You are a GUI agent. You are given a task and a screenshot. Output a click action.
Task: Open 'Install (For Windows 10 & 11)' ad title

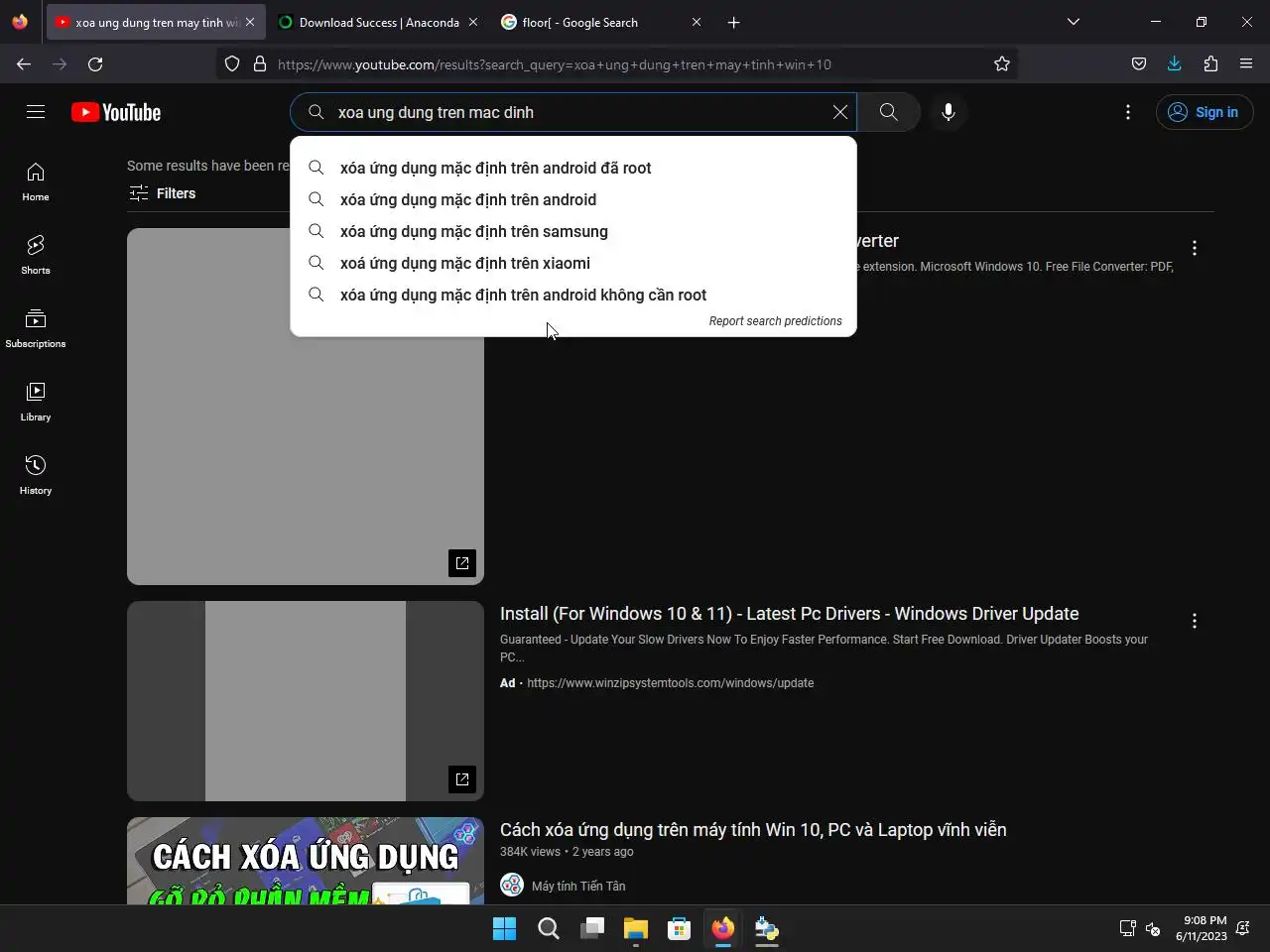pos(789,614)
